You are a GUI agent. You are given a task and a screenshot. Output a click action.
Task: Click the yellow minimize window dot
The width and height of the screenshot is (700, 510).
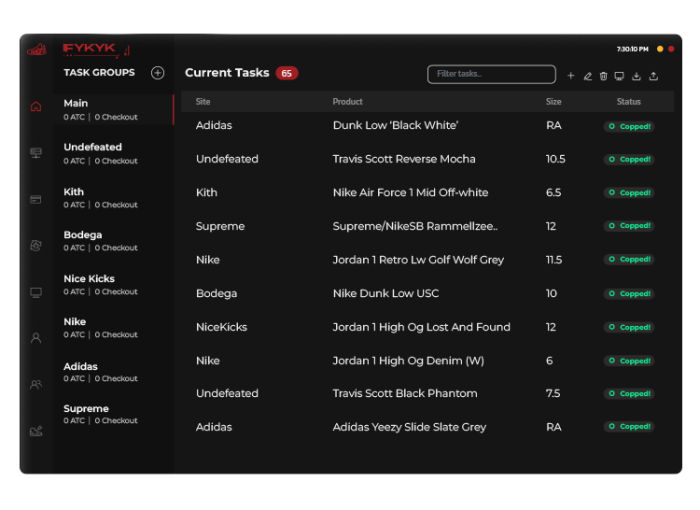[660, 49]
